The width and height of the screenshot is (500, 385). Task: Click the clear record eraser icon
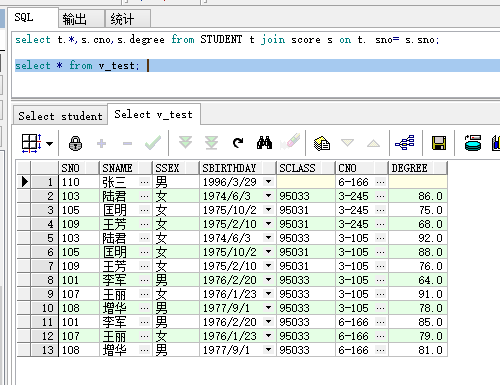pos(290,141)
